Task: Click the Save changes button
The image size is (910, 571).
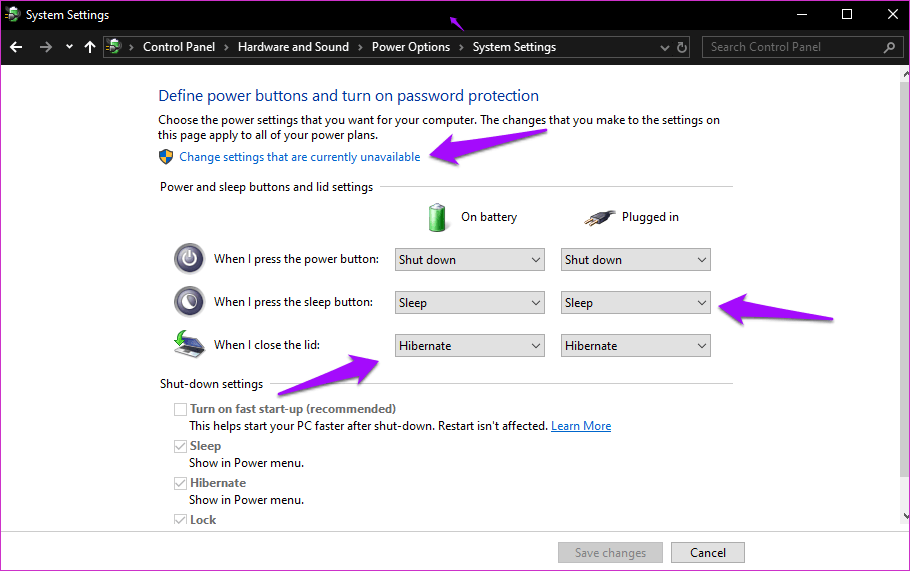Action: pos(610,552)
